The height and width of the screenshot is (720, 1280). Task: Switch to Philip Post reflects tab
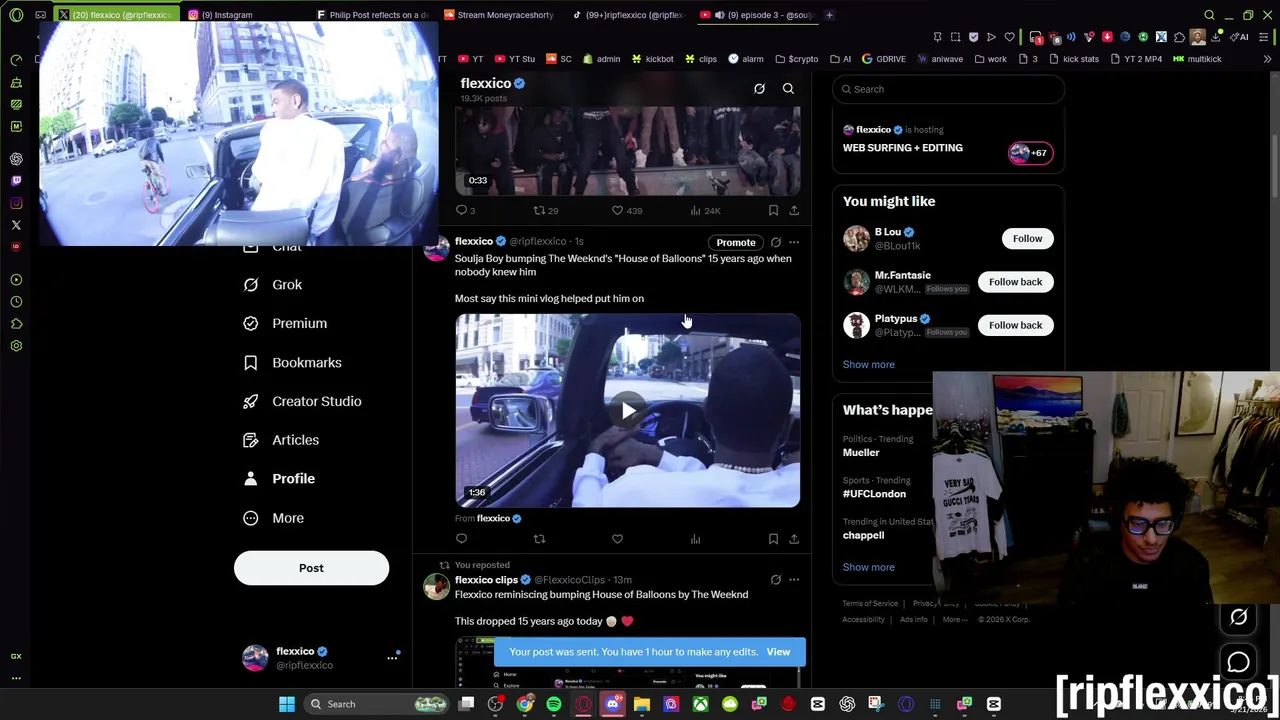click(x=371, y=15)
